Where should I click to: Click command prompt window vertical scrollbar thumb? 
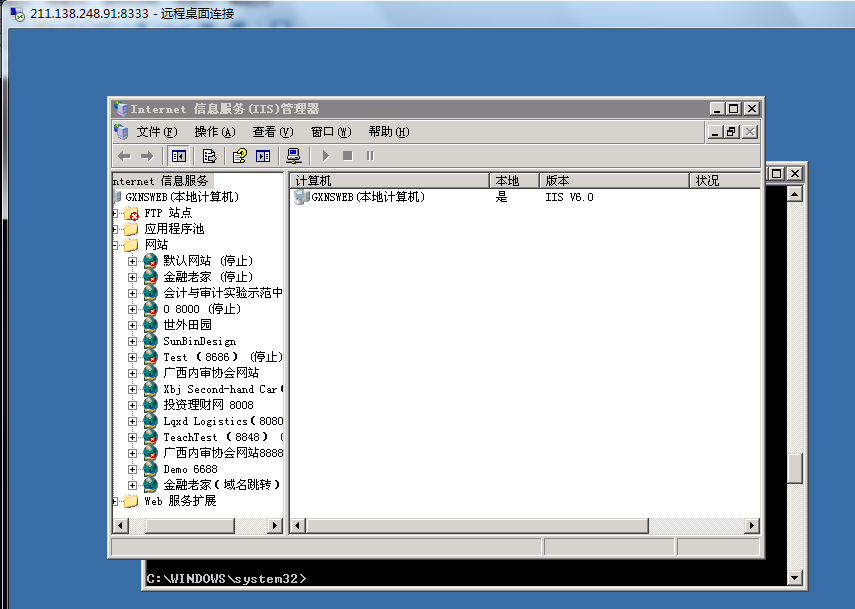[x=795, y=469]
